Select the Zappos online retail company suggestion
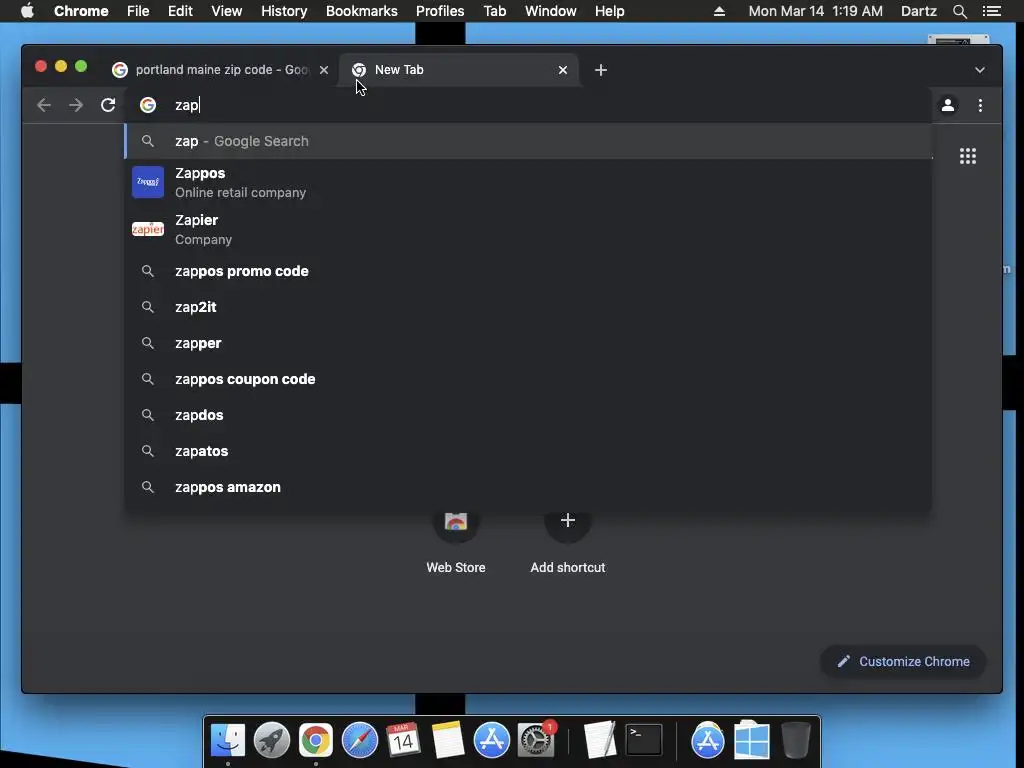This screenshot has height=768, width=1024. coord(528,182)
